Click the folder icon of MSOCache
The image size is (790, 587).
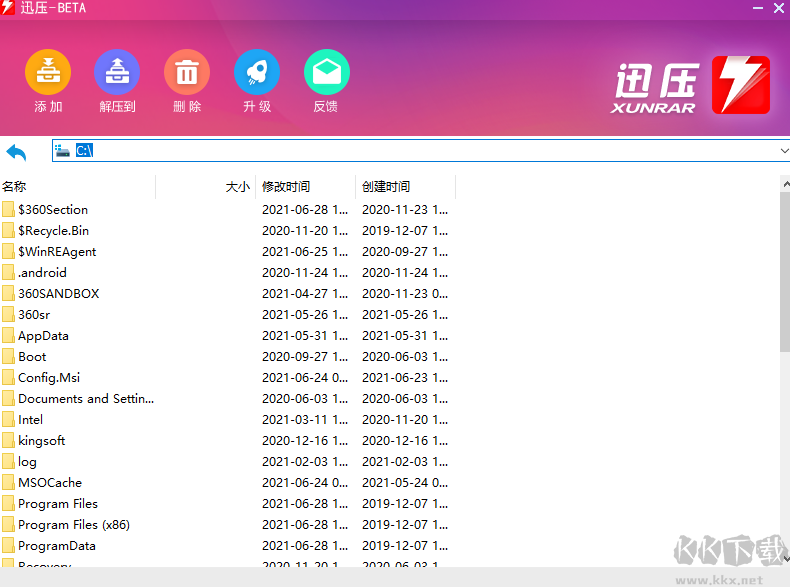pos(8,483)
